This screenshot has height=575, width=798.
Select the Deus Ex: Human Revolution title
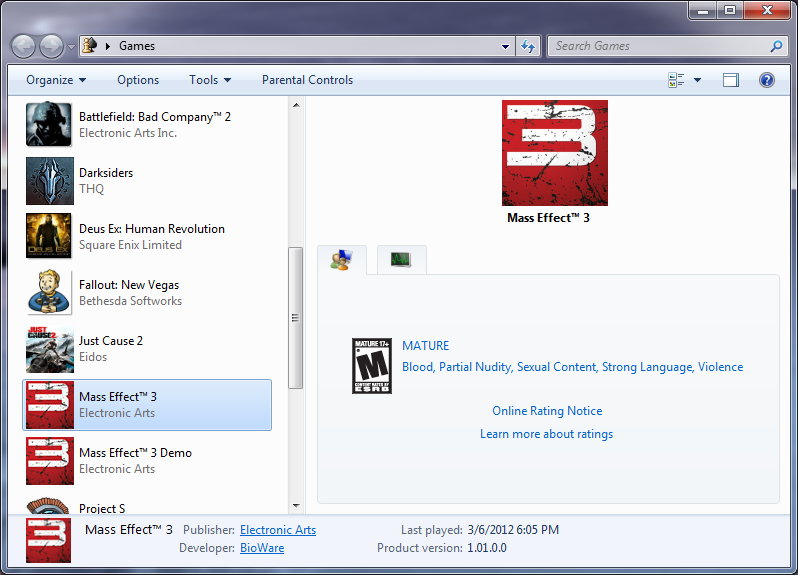pyautogui.click(x=152, y=229)
